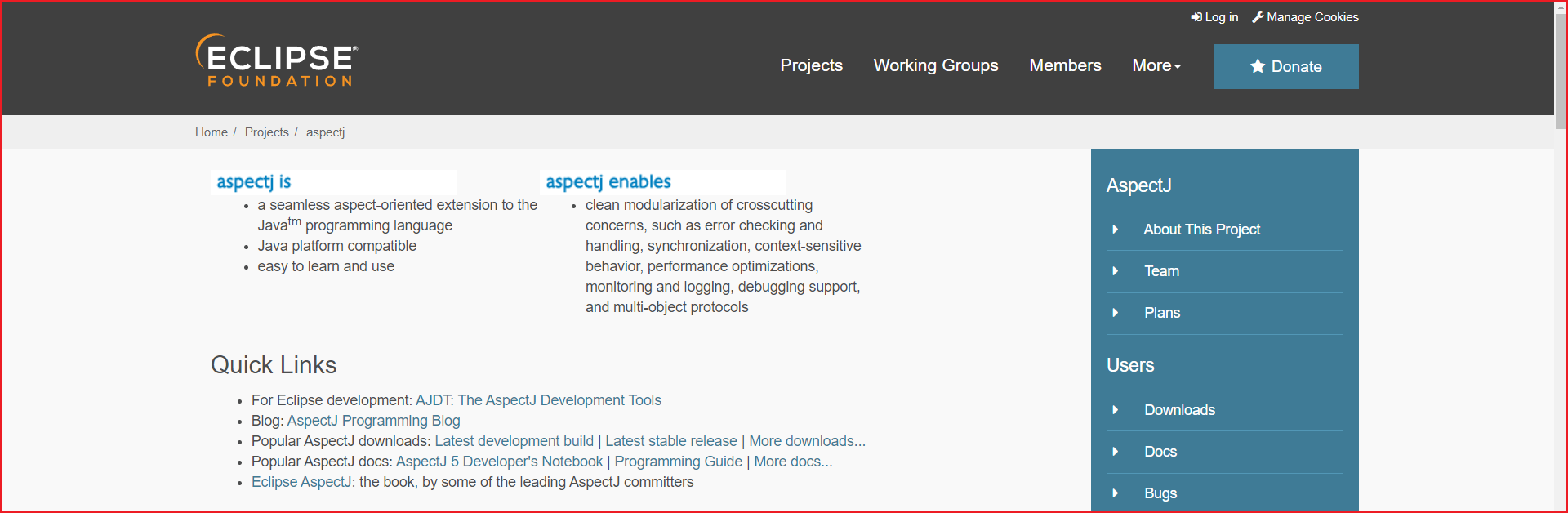Viewport: 1568px width, 513px height.
Task: Click the 'aspectj enables' heading
Action: (608, 181)
